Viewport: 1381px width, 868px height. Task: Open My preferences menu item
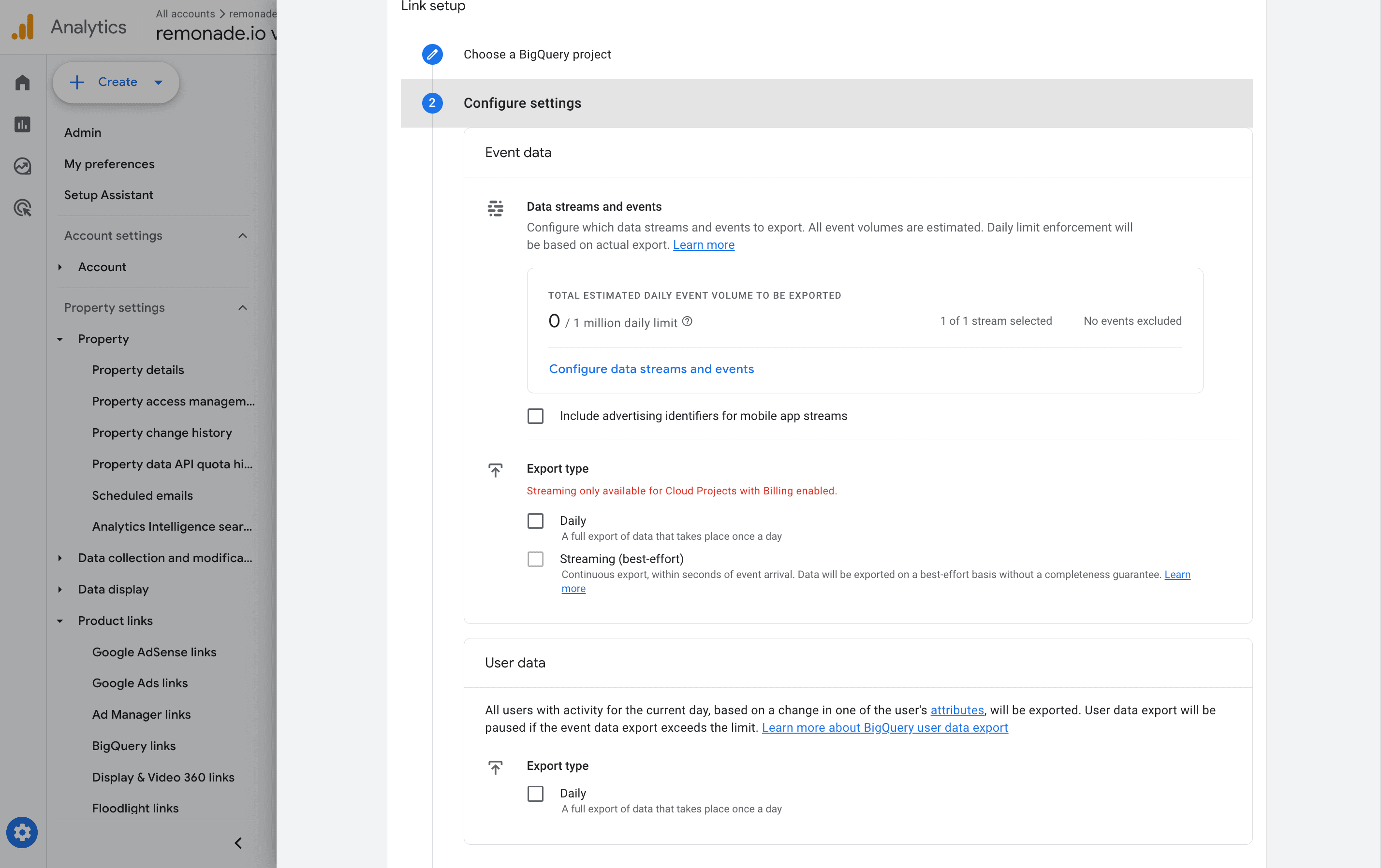point(109,164)
